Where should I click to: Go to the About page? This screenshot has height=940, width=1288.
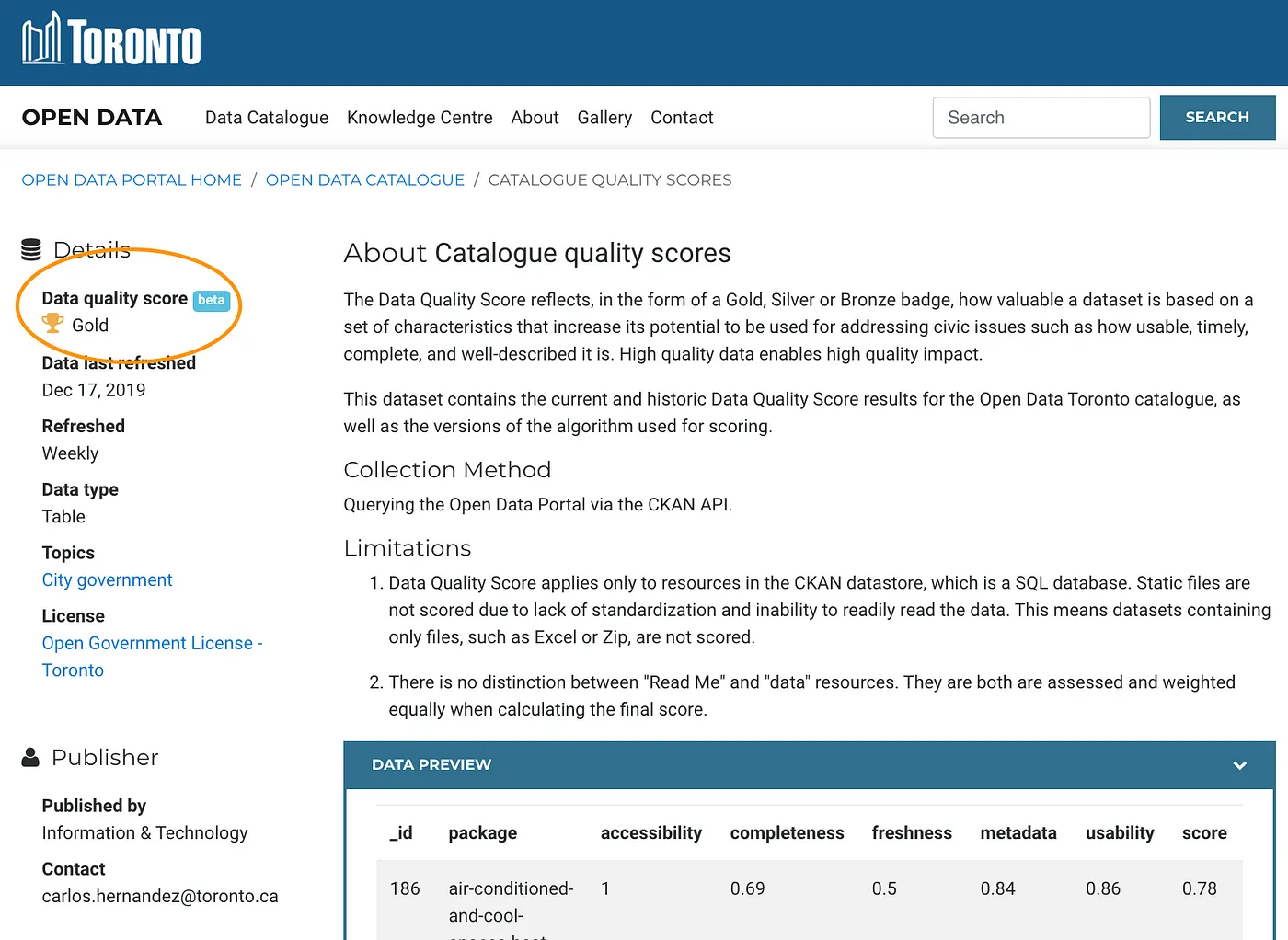click(x=535, y=118)
